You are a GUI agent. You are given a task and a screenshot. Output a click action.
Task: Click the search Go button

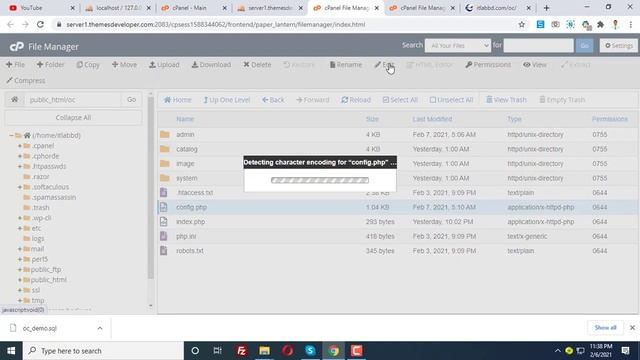coord(584,45)
